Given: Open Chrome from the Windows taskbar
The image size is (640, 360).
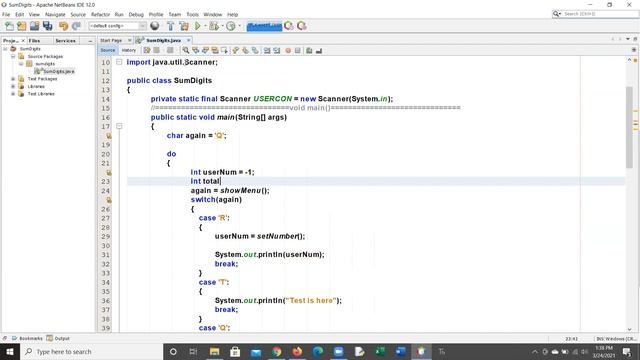Looking at the screenshot, I should [x=276, y=351].
